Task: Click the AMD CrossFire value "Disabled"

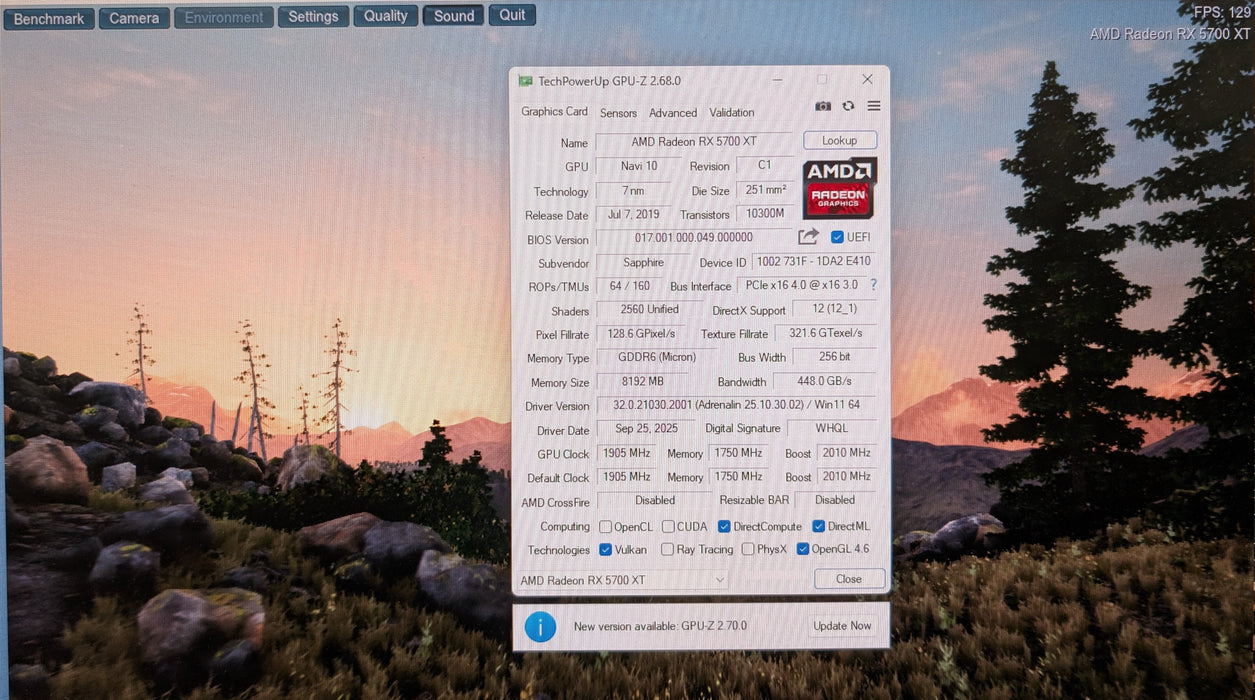Action: pyautogui.click(x=655, y=501)
